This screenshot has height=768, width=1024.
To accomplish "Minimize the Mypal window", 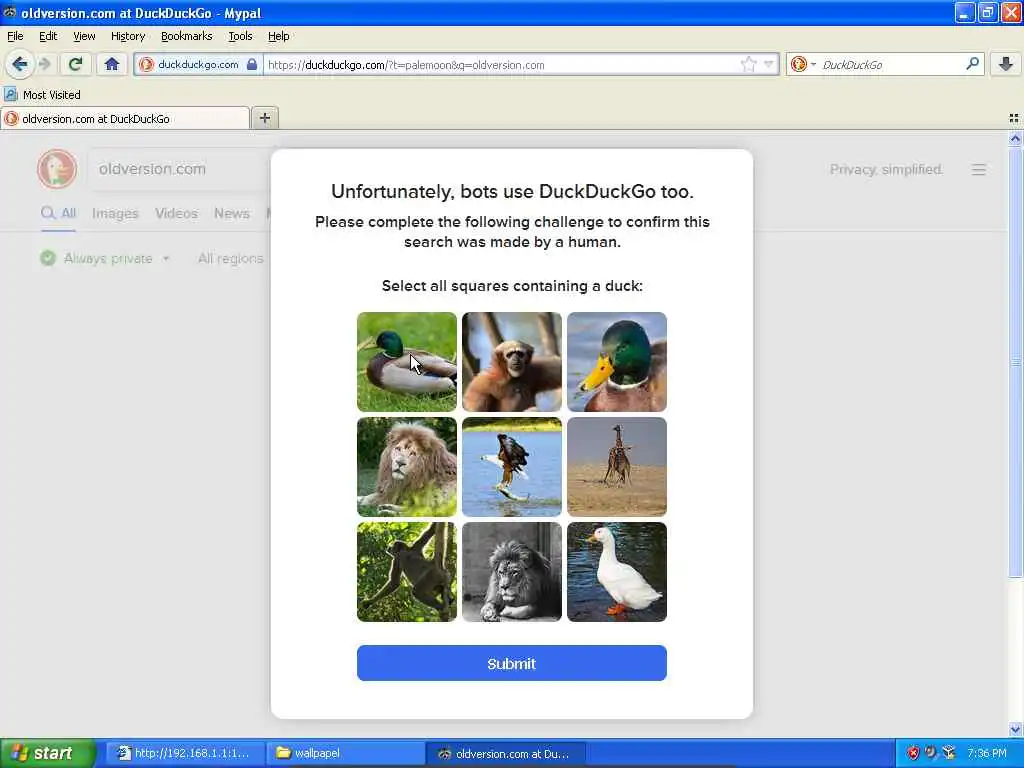I will (965, 12).
